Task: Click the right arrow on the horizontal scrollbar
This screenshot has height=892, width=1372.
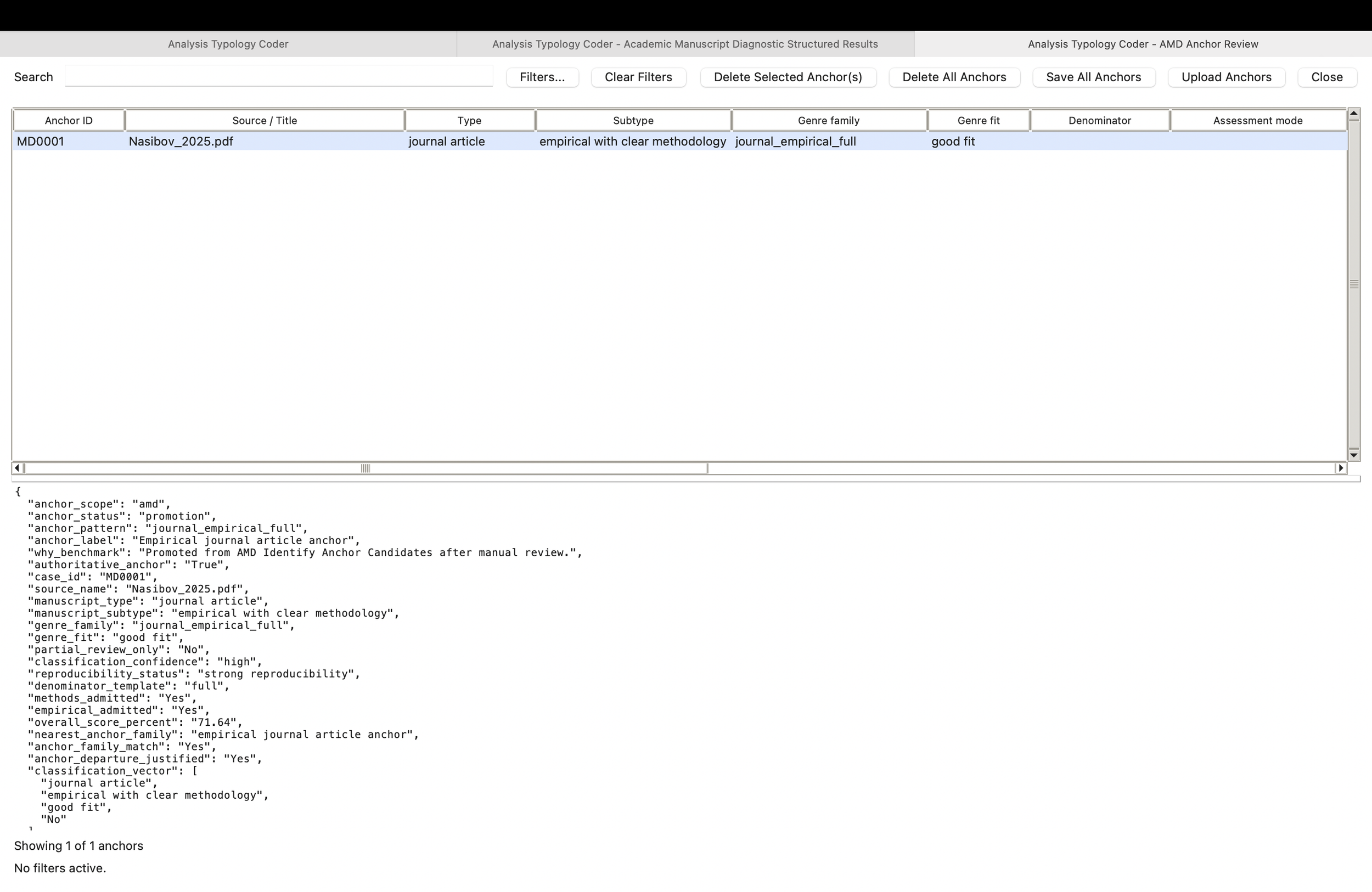Action: point(1340,468)
